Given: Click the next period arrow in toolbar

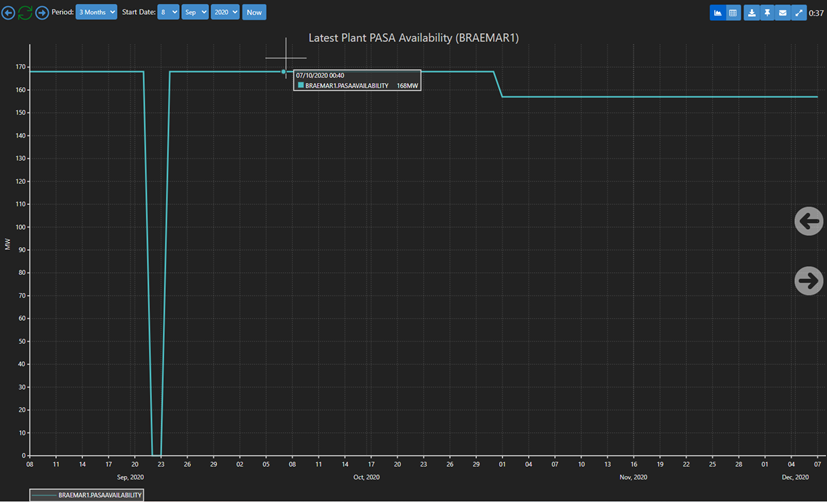Looking at the screenshot, I should 41,12.
